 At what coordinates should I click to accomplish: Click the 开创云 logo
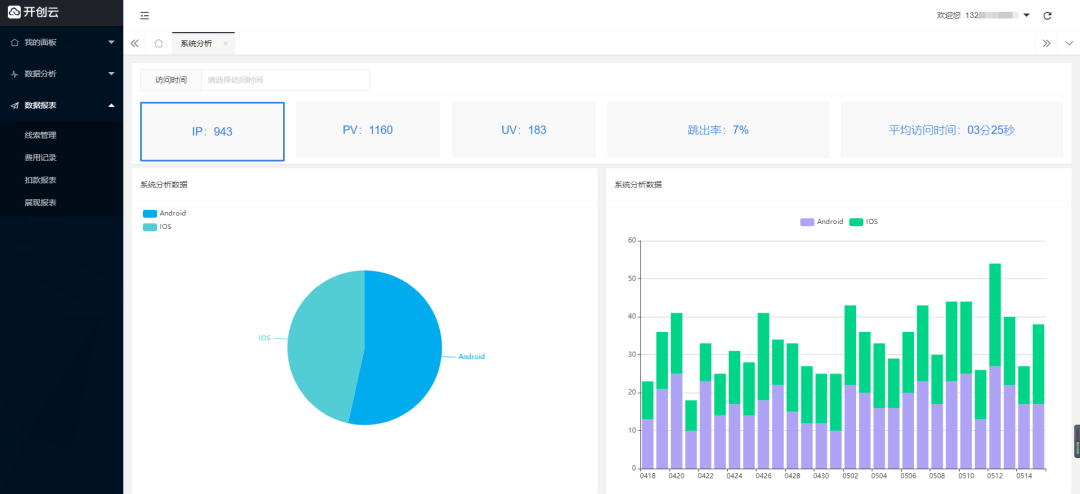36,12
